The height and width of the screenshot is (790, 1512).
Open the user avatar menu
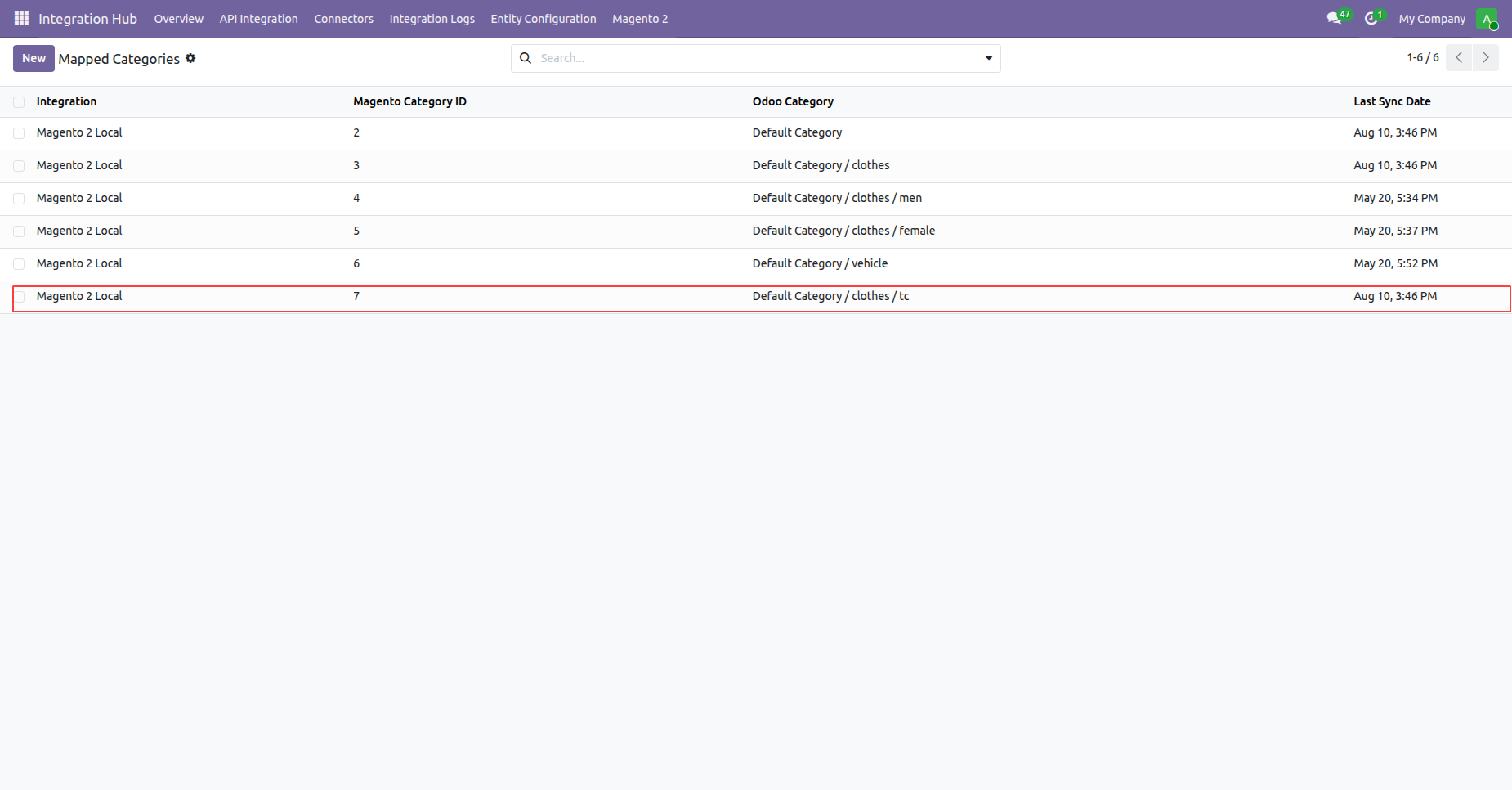tap(1487, 19)
